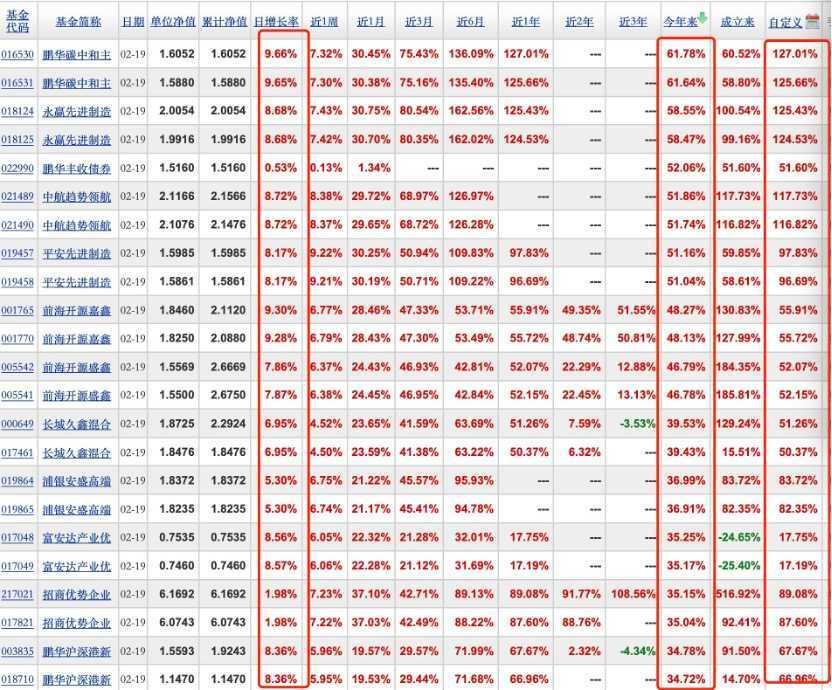
Task: Open 永赢先进制造 name in row 018124
Action: pos(77,111)
